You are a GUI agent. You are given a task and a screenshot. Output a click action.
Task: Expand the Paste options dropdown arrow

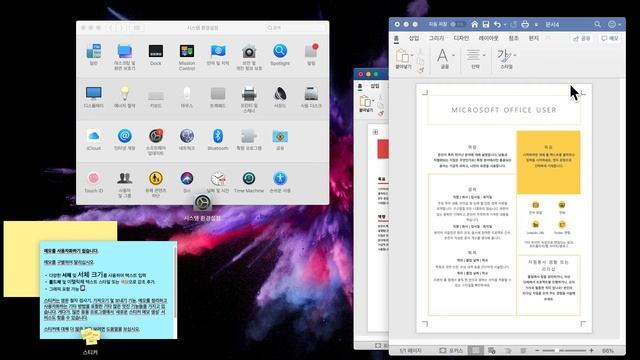pyautogui.click(x=413, y=55)
